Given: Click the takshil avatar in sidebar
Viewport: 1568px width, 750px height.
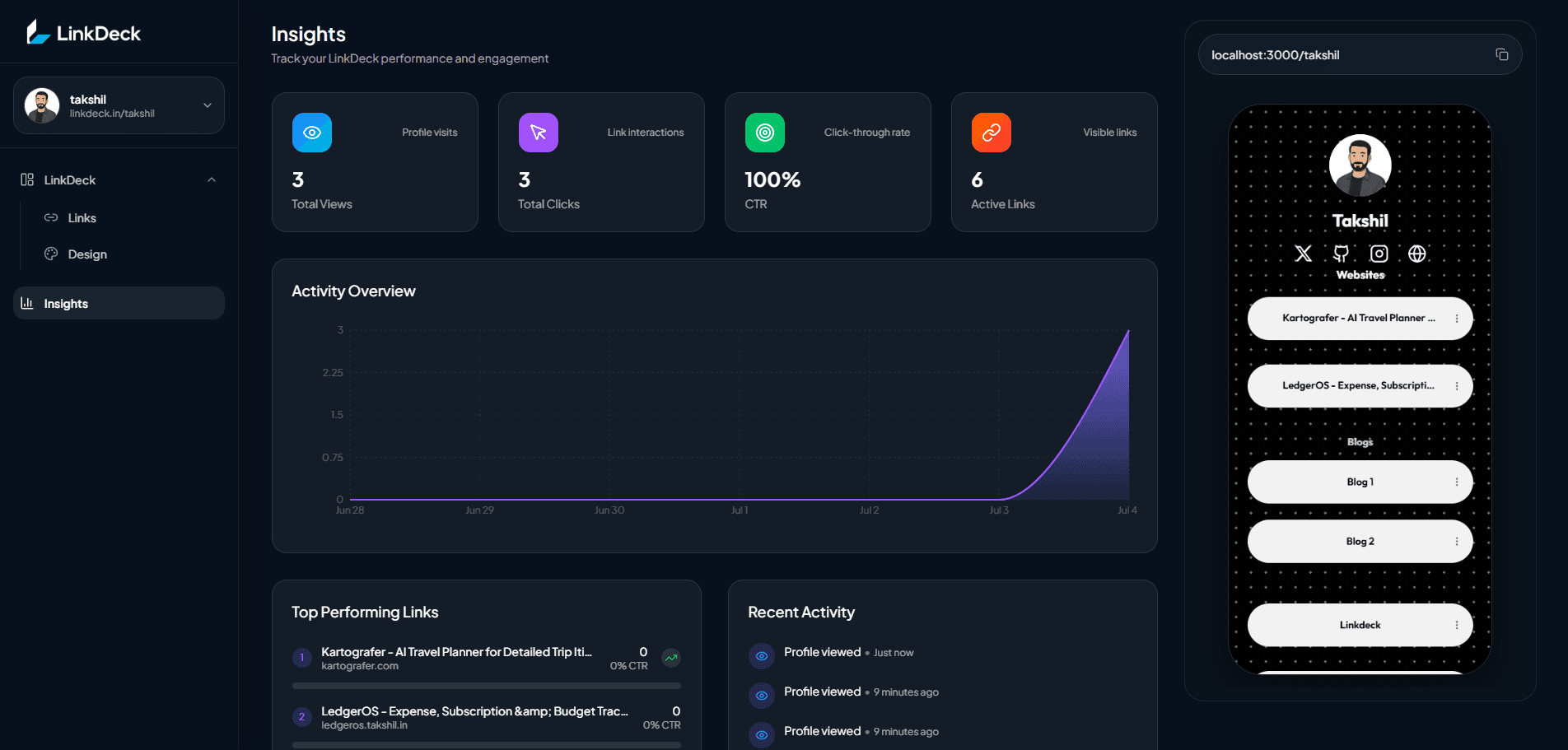Looking at the screenshot, I should pos(42,105).
